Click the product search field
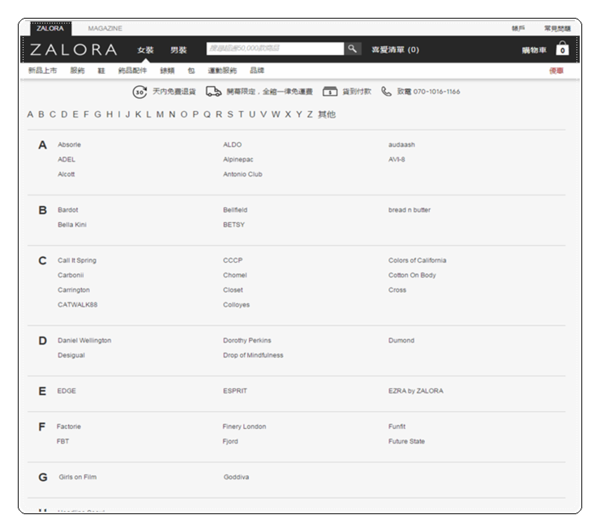Image resolution: width=600 pixels, height=532 pixels. (x=275, y=49)
